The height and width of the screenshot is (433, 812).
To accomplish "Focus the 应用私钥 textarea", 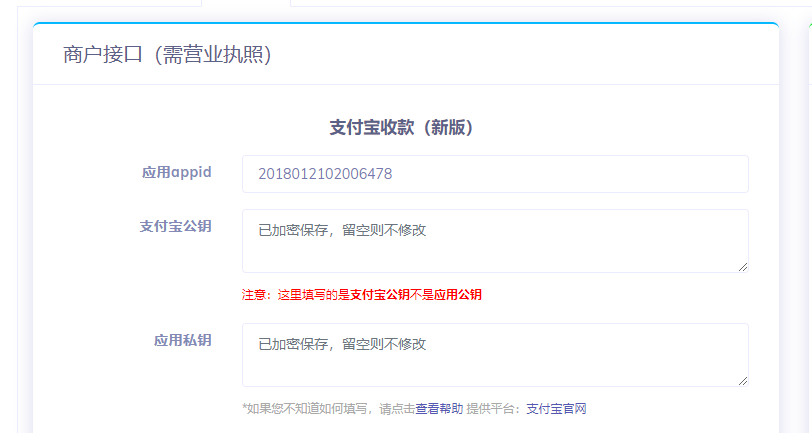I will click(x=495, y=355).
